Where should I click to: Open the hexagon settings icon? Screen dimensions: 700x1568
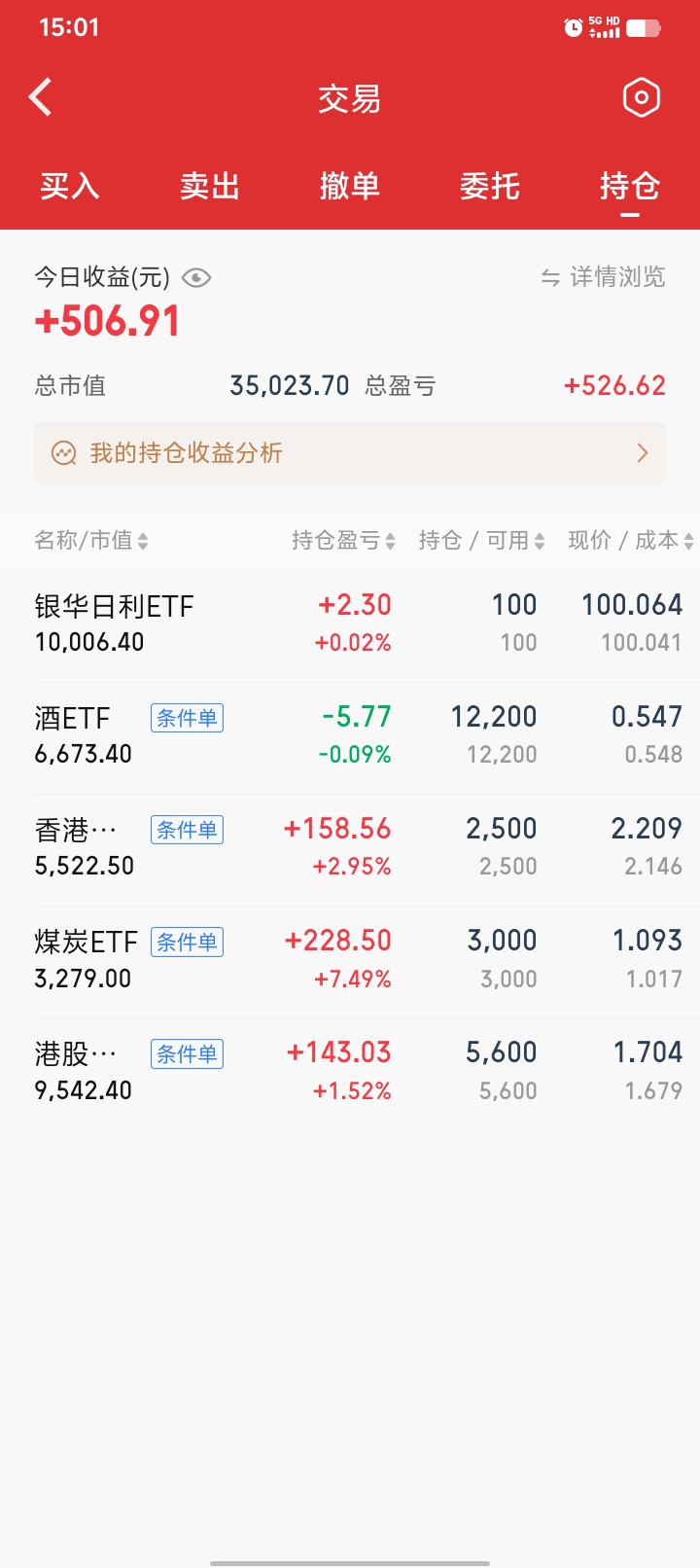(x=641, y=97)
